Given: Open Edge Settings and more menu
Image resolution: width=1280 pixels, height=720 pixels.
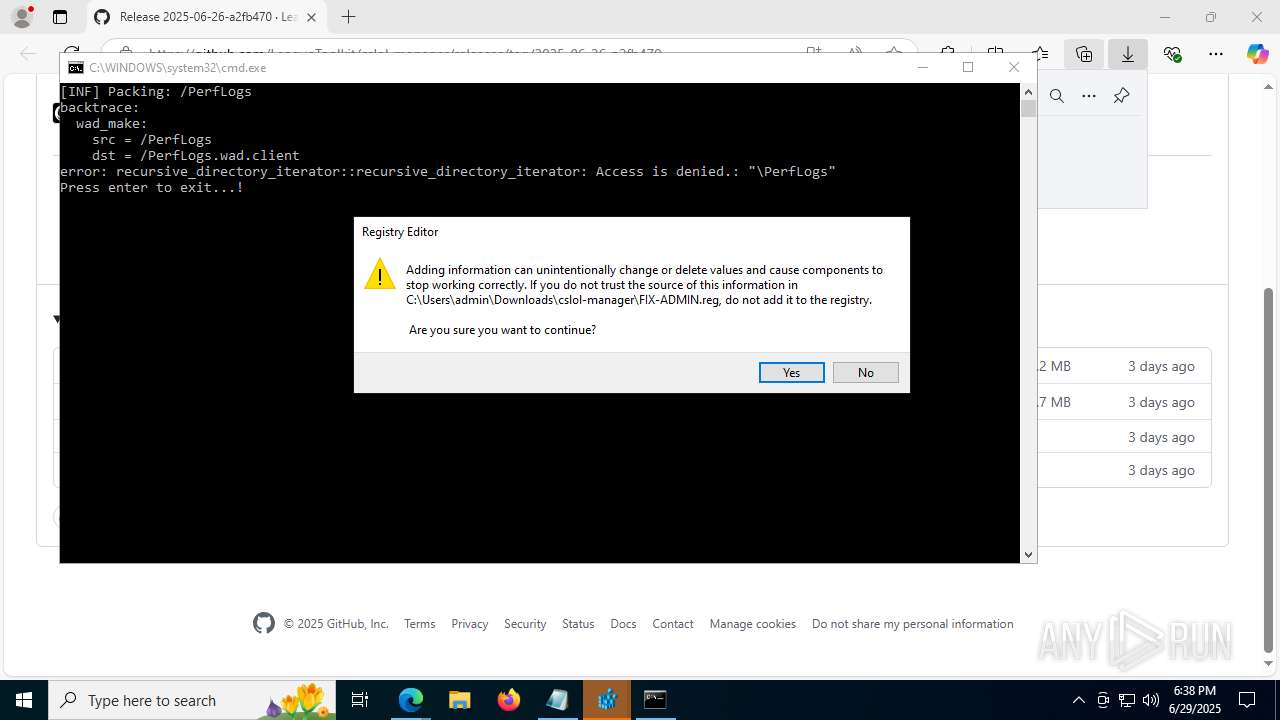Looking at the screenshot, I should click(x=1216, y=54).
